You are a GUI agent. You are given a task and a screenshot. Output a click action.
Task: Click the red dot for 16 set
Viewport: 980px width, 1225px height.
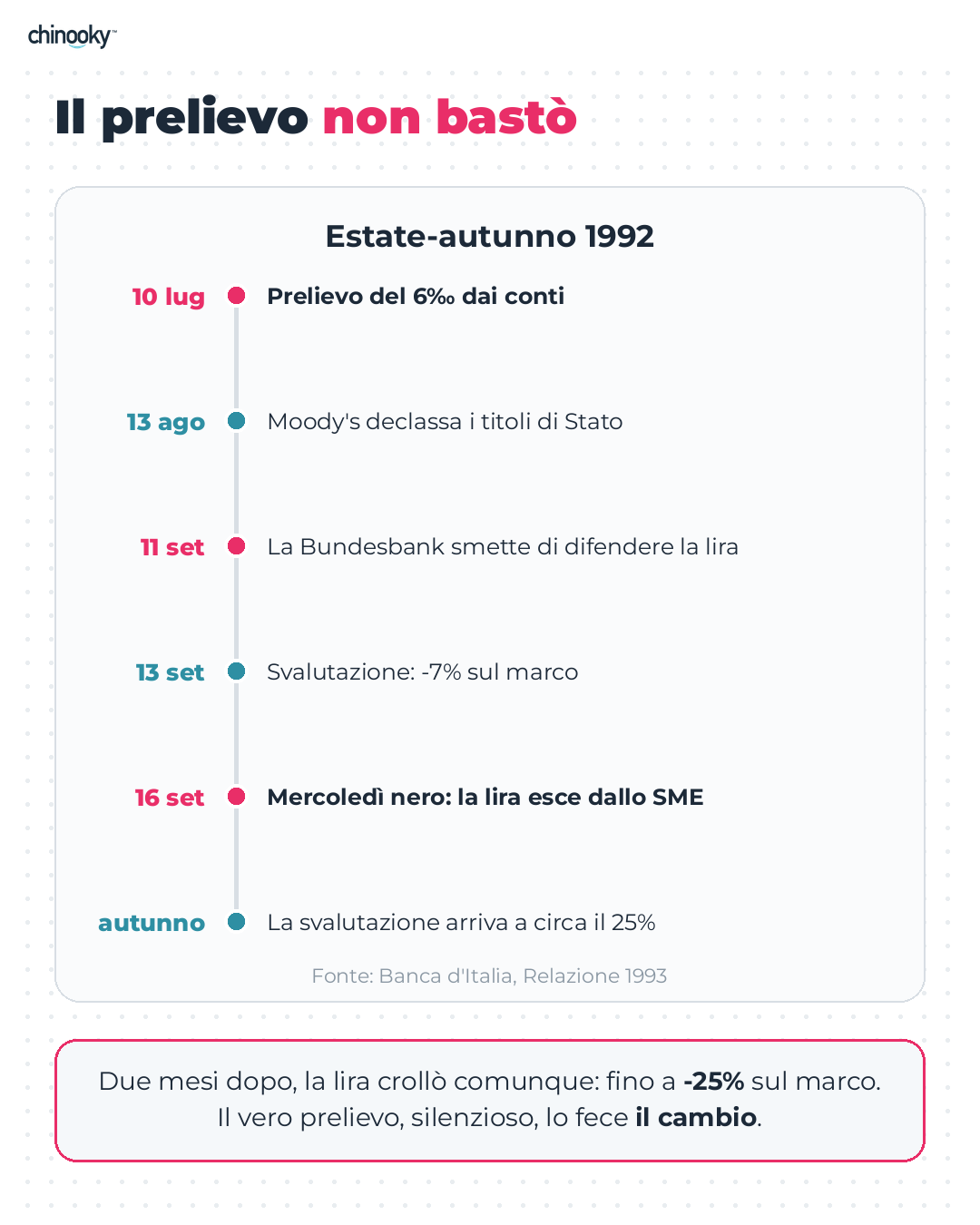(x=237, y=797)
